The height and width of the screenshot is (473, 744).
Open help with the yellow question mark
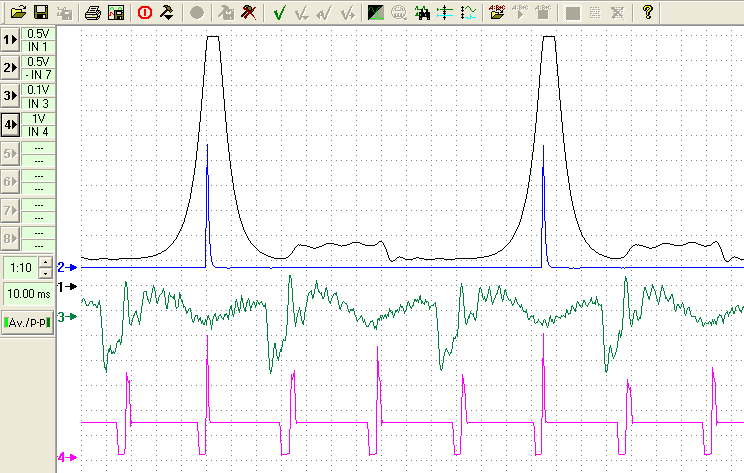648,12
